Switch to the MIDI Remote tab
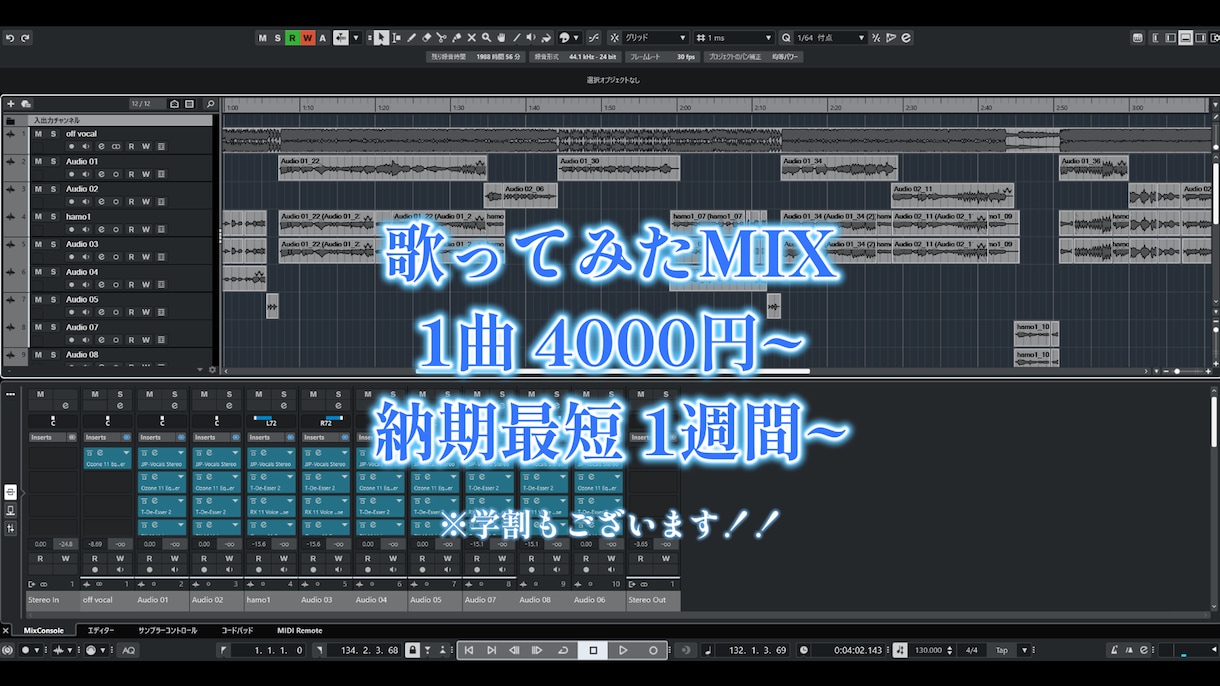This screenshot has width=1220, height=686. point(300,631)
